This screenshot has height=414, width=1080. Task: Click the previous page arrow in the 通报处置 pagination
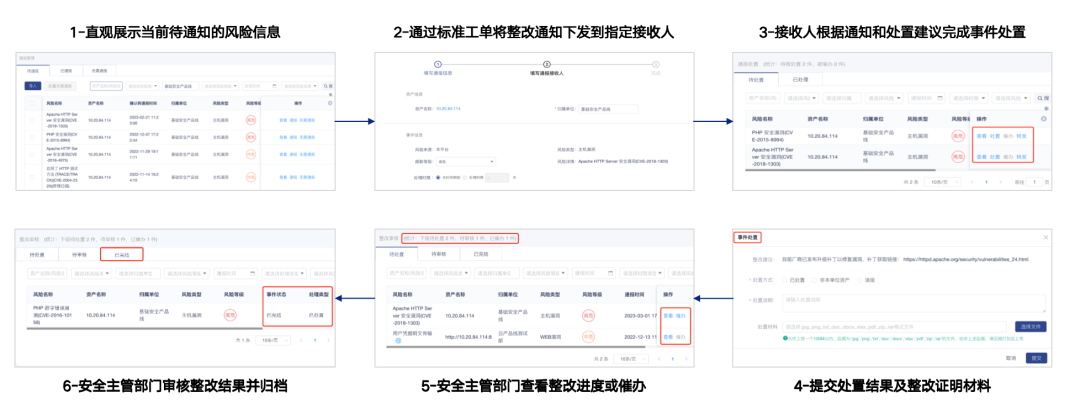click(x=970, y=182)
